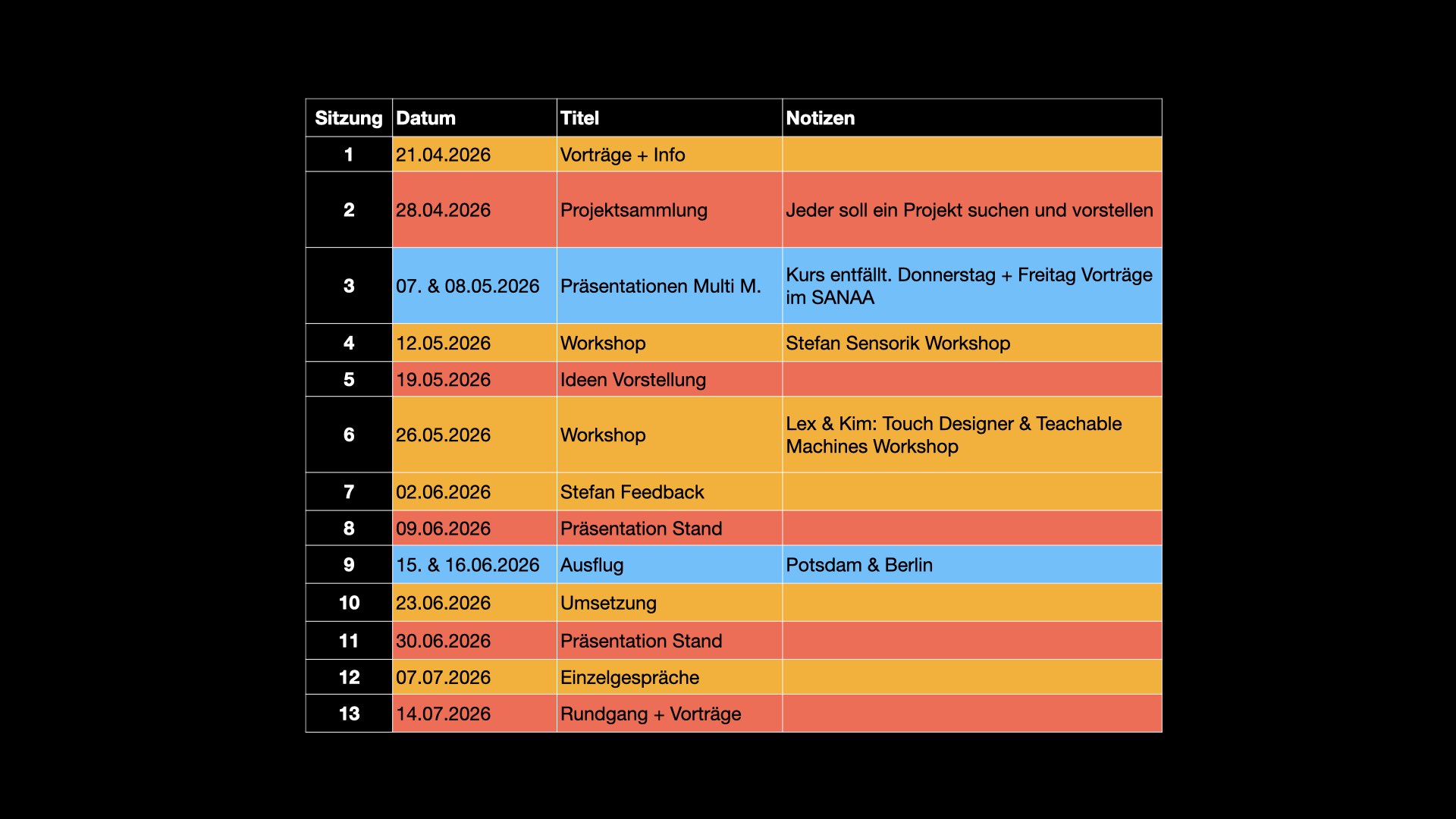Click note Jeder soll ein Projekt suchen

972,210
